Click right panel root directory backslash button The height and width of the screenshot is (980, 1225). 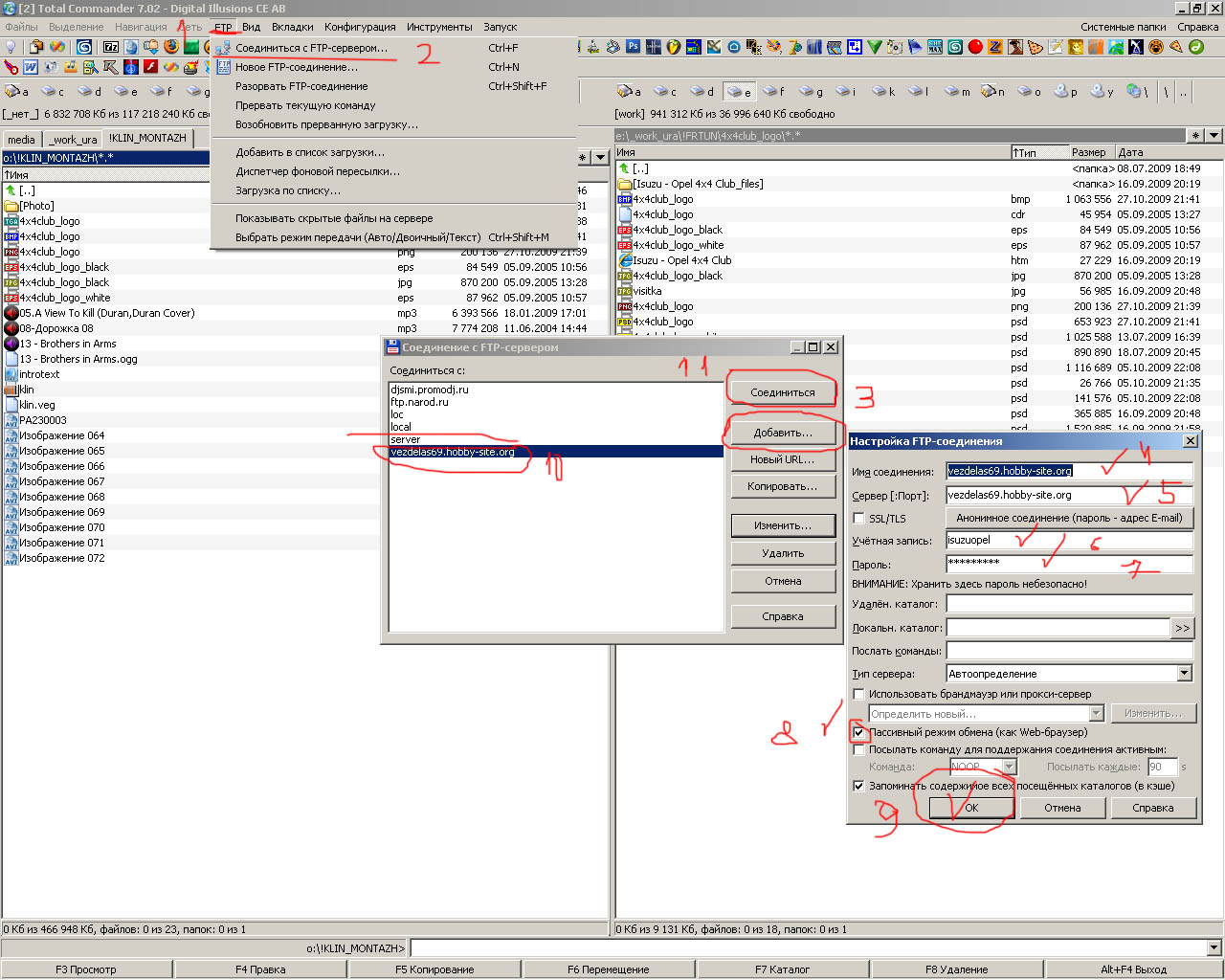coord(1166,92)
